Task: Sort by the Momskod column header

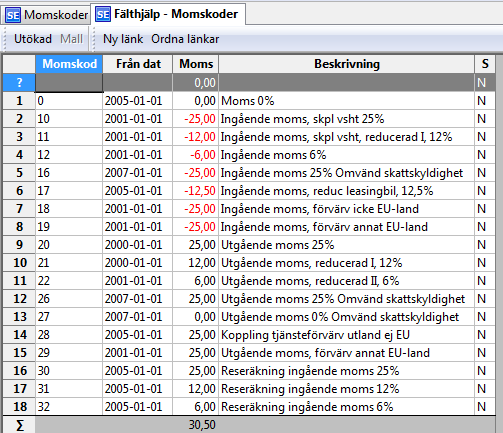Action: coord(69,64)
